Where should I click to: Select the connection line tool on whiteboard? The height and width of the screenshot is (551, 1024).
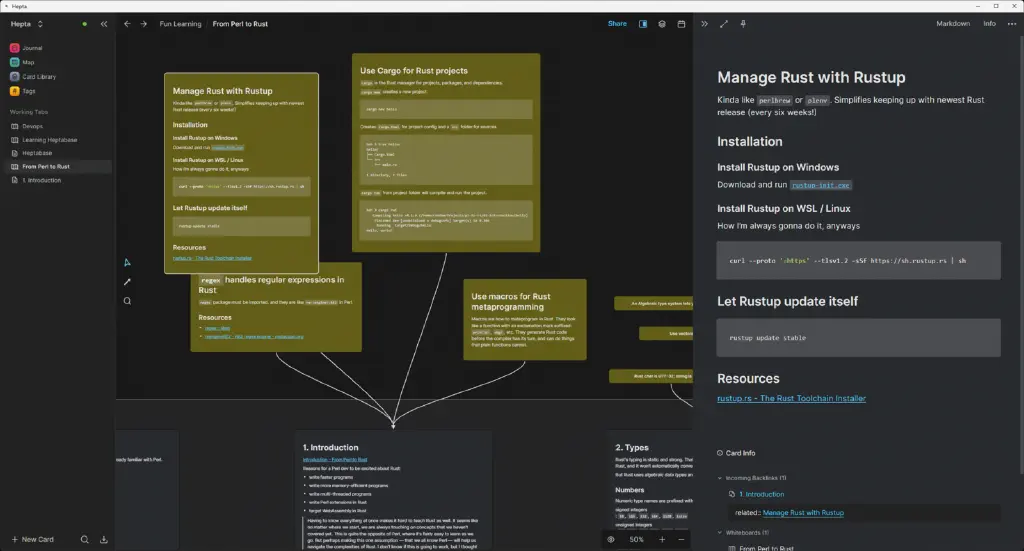(127, 282)
